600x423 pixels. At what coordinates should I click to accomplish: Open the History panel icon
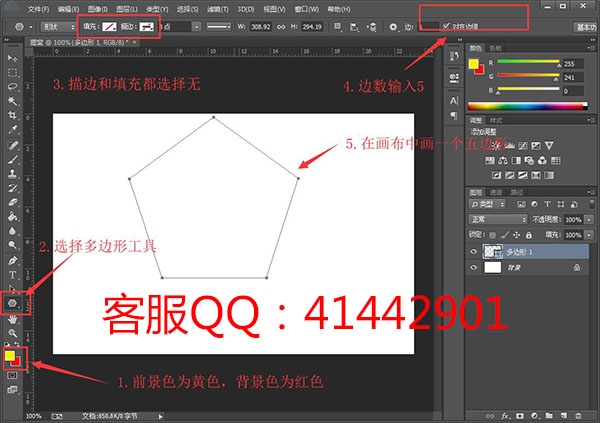click(454, 56)
